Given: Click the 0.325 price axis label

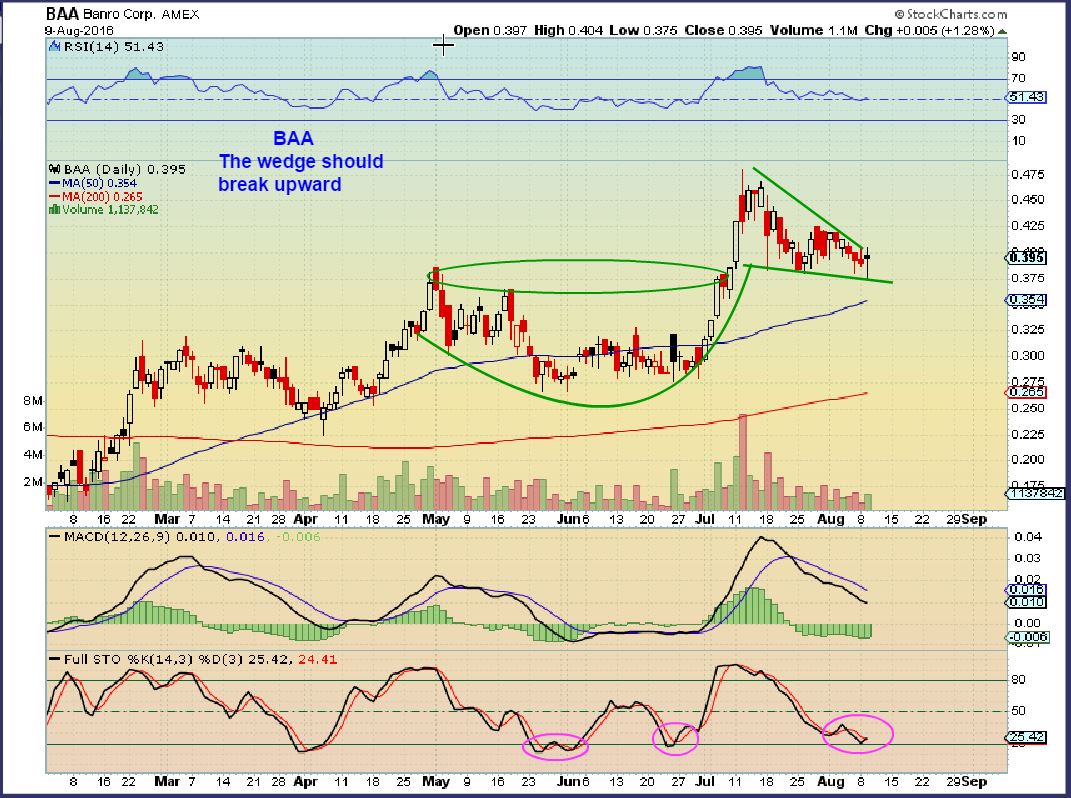Looking at the screenshot, I should click(1028, 329).
